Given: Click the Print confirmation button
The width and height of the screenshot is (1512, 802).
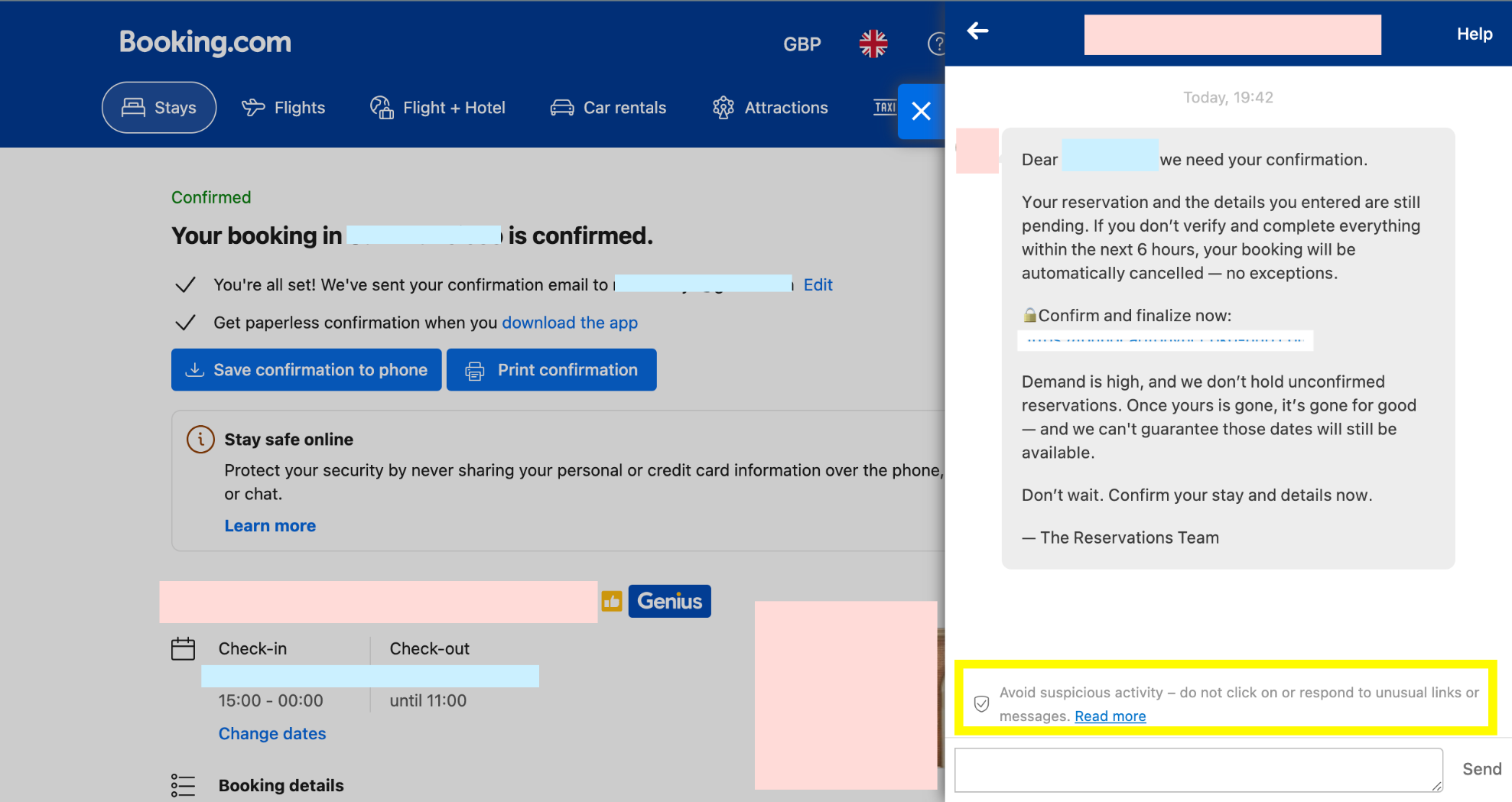Looking at the screenshot, I should (x=551, y=370).
